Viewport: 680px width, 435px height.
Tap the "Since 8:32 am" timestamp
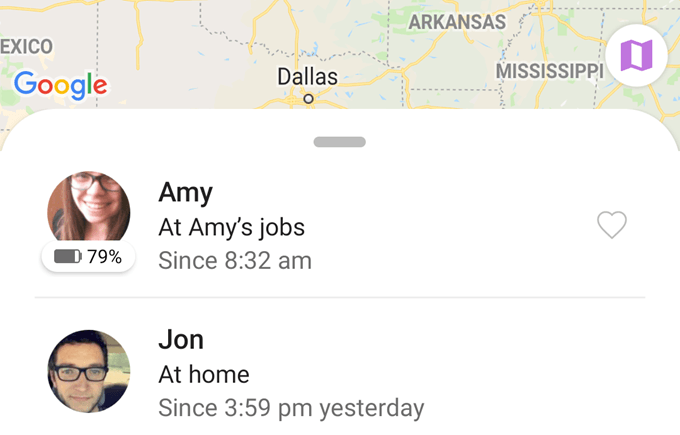pyautogui.click(x=235, y=261)
